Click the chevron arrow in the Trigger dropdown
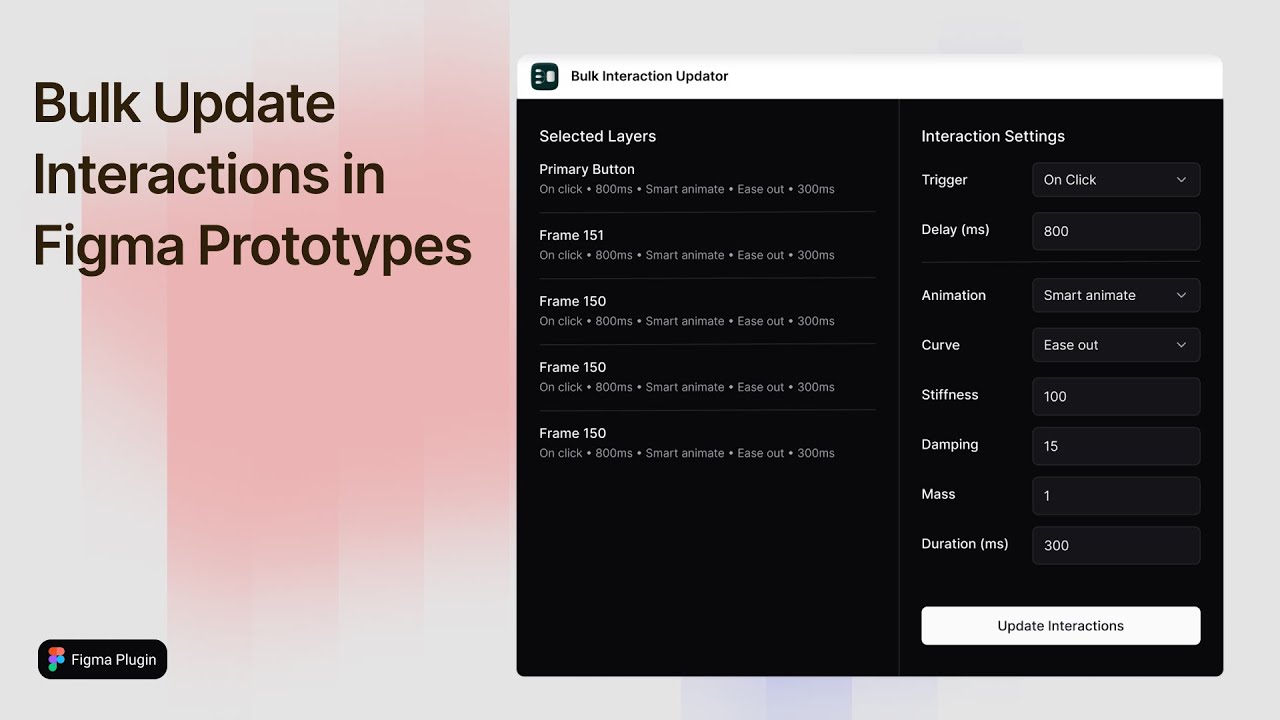The image size is (1280, 720). (1181, 180)
